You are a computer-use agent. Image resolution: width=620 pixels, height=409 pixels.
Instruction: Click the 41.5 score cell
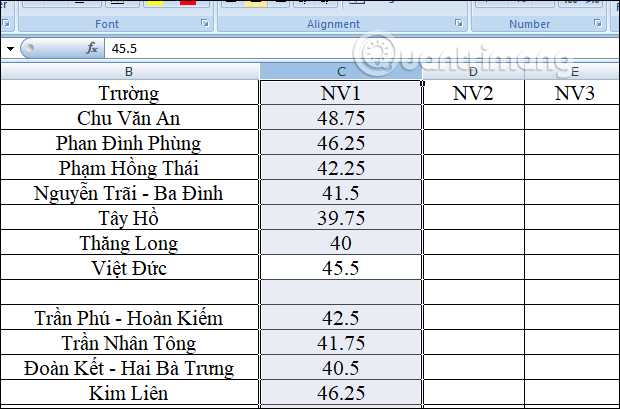point(341,193)
